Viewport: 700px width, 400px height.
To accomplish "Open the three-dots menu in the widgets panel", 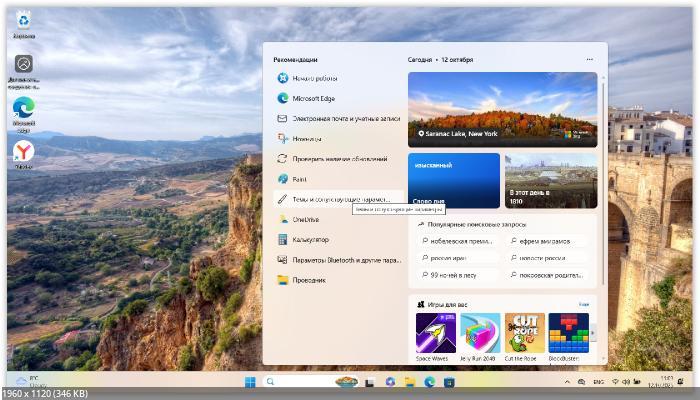I will coord(590,60).
